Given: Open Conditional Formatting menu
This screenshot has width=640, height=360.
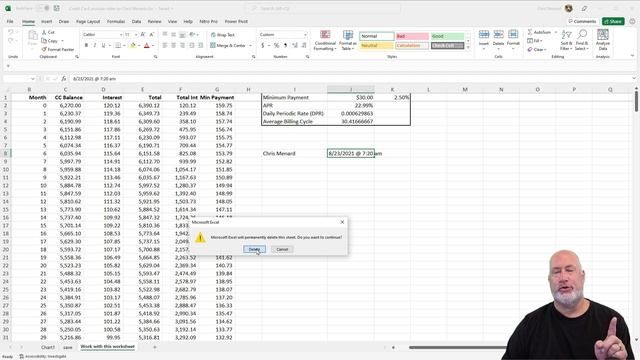Looking at the screenshot, I should (325, 40).
